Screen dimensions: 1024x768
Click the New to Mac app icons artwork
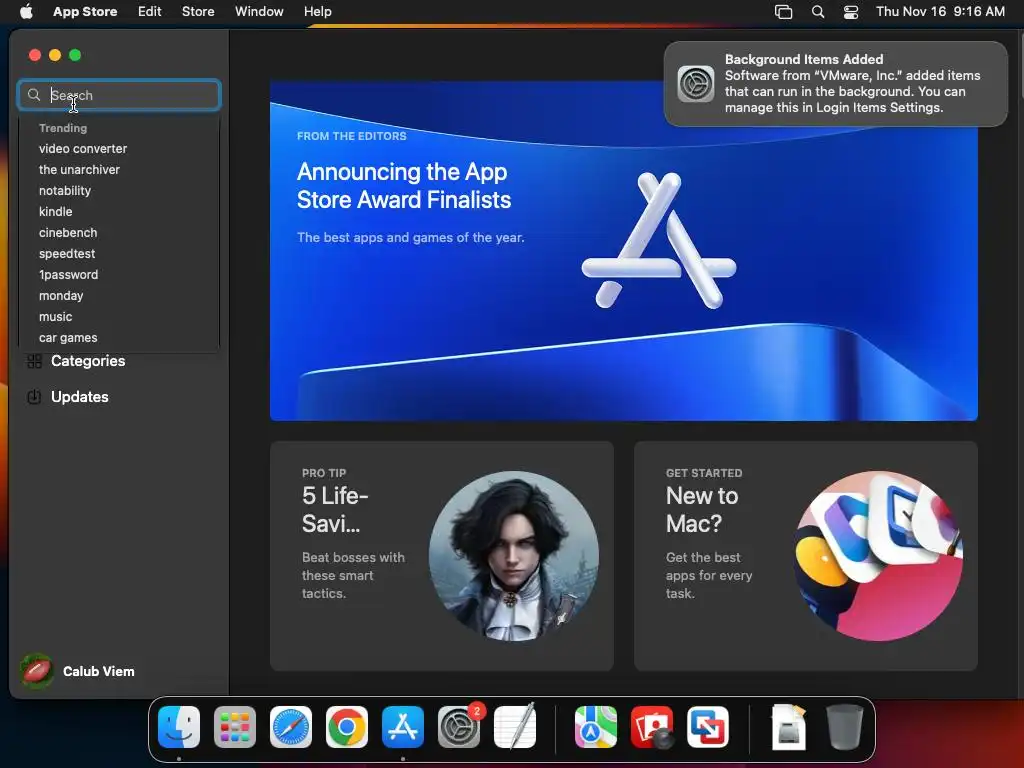point(878,556)
